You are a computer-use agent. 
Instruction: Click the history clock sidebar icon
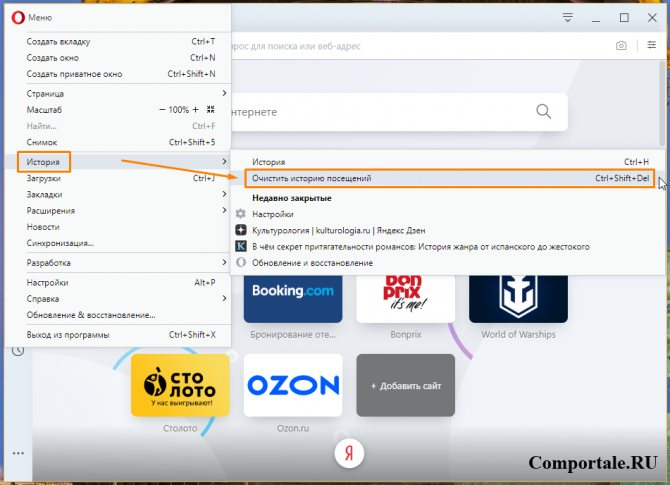pos(18,351)
